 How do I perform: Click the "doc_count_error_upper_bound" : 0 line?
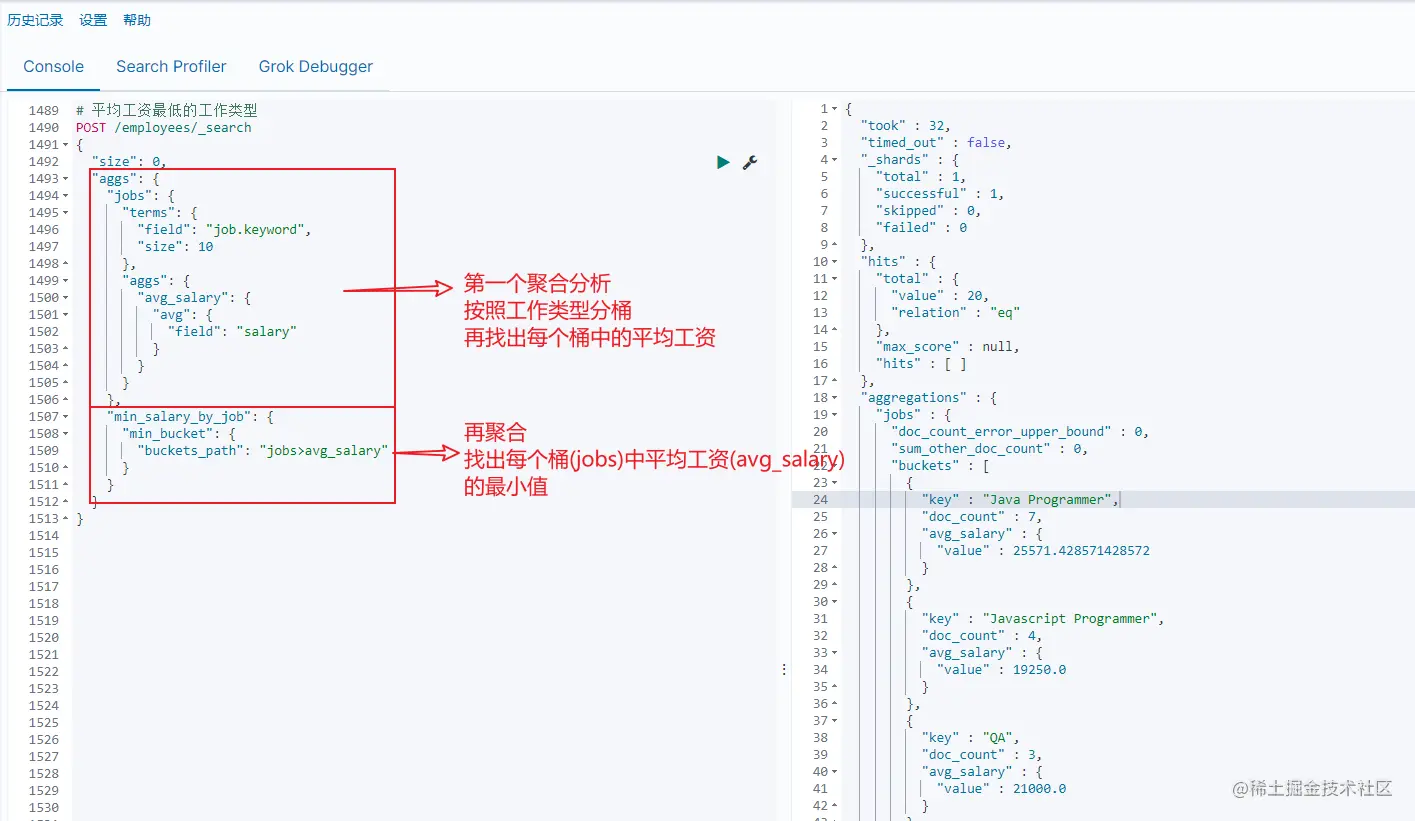[1020, 432]
